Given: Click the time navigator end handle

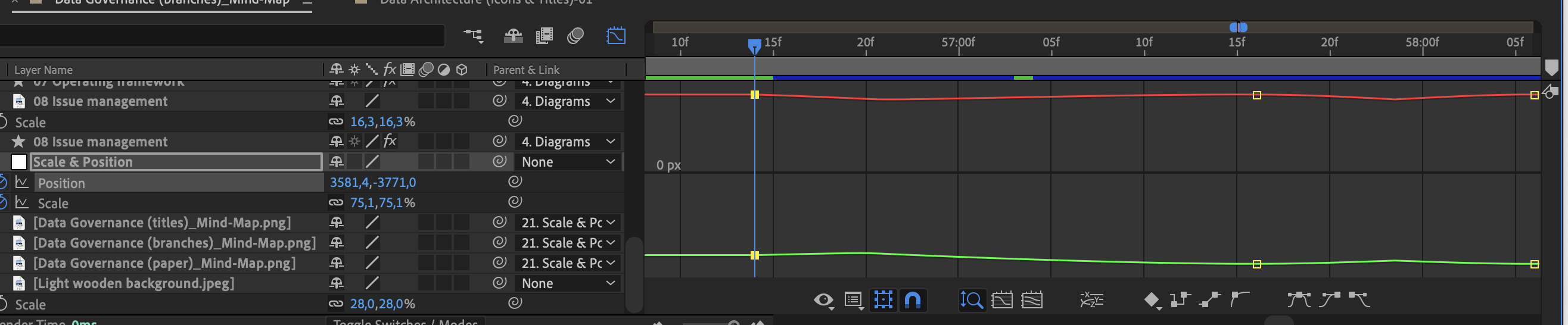Looking at the screenshot, I should tap(1243, 27).
